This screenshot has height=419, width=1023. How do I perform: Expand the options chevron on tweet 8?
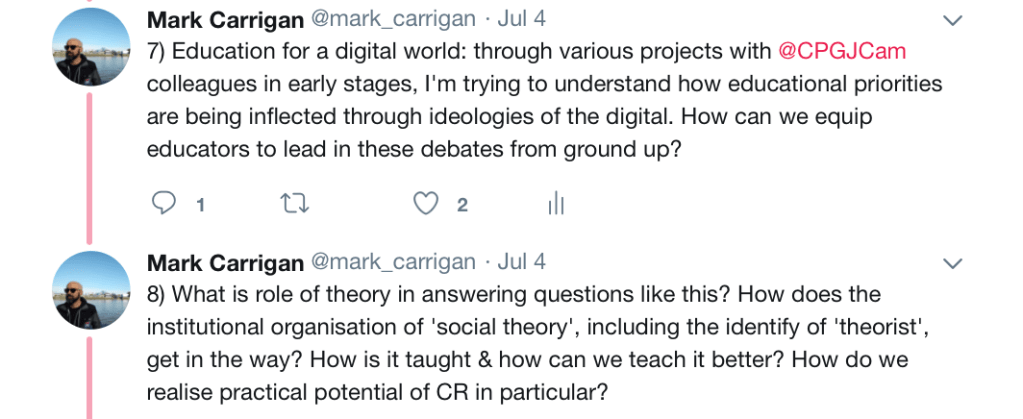pos(953,264)
